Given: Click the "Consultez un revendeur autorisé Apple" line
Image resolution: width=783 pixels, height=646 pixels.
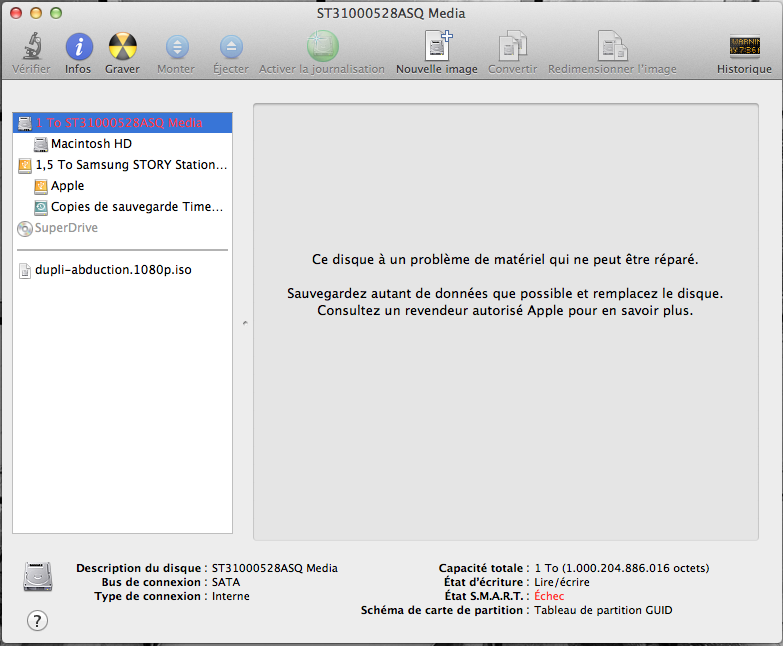Looking at the screenshot, I should (x=505, y=311).
